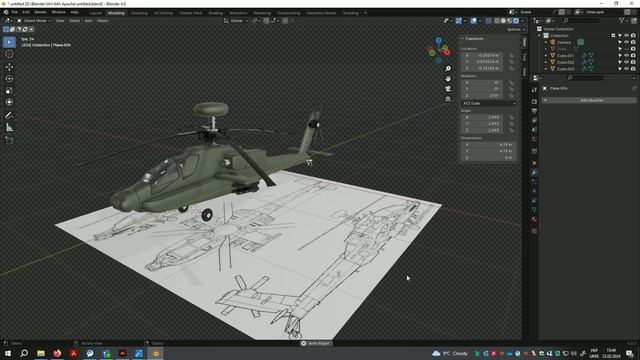The width and height of the screenshot is (640, 360).
Task: Open the Material properties tab icon
Action: pyautogui.click(x=534, y=220)
